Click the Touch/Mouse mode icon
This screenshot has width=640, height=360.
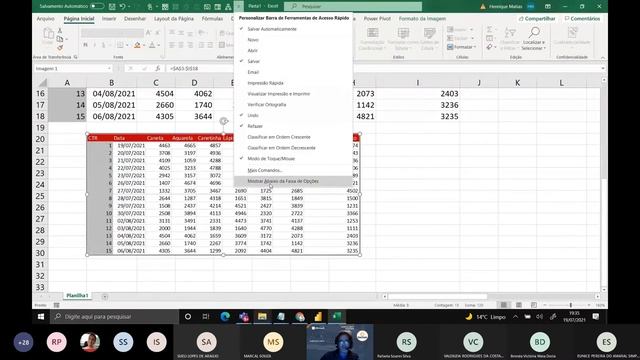click(150, 7)
